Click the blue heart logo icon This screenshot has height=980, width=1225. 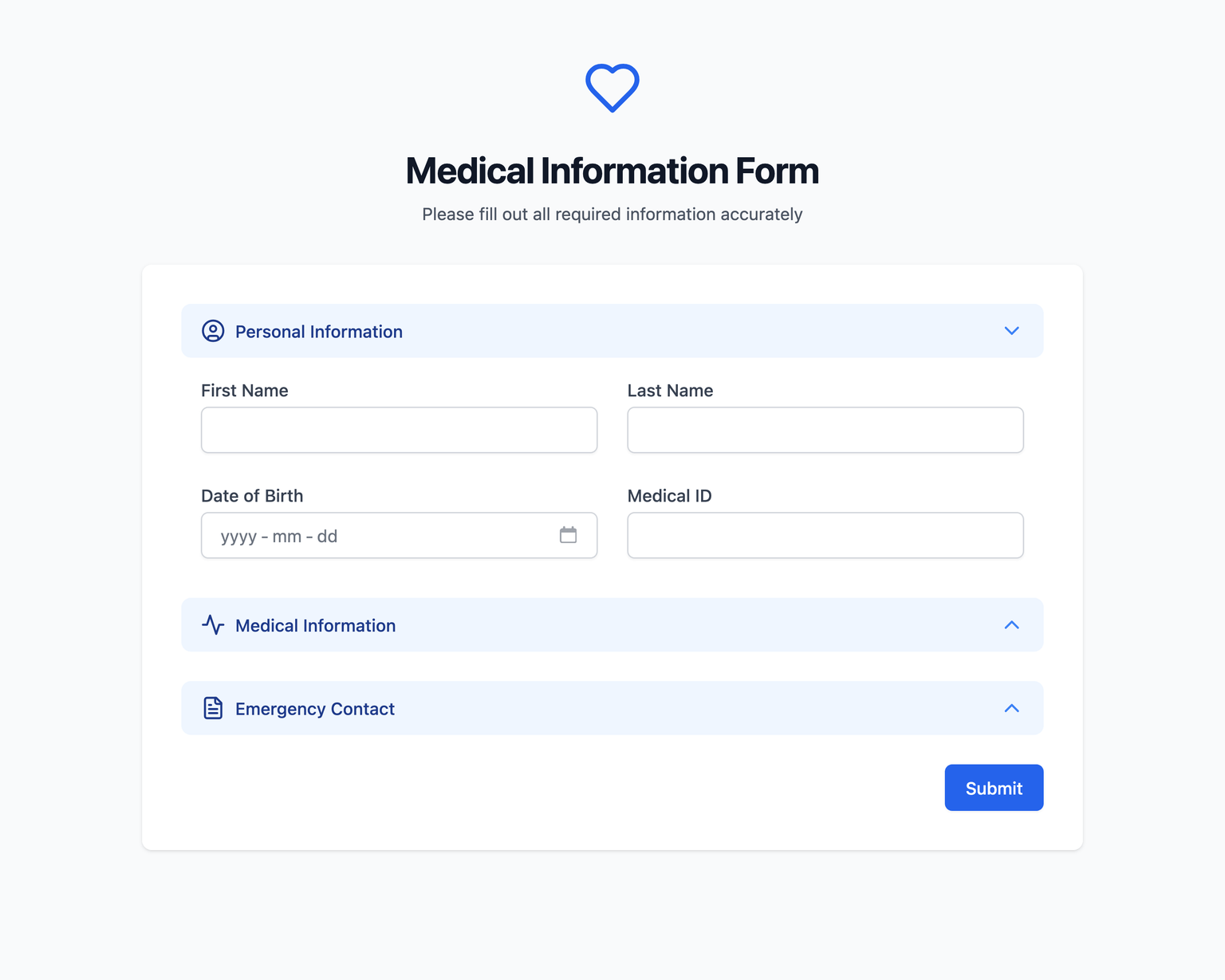(612, 87)
